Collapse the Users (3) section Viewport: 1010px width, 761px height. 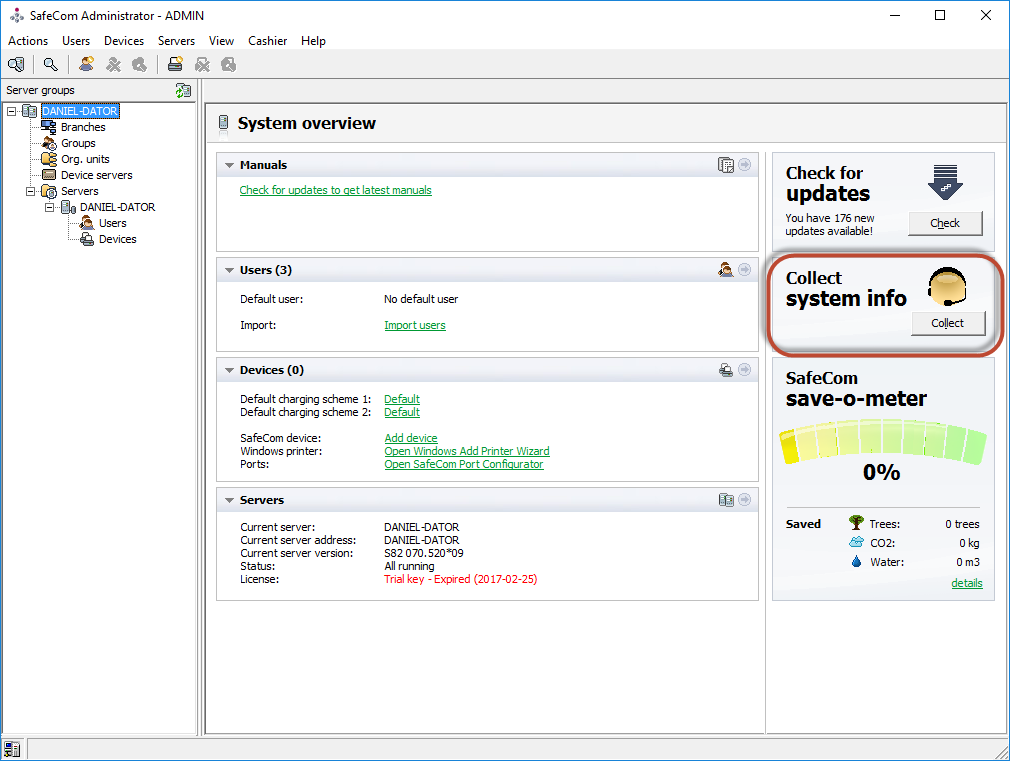(x=229, y=270)
